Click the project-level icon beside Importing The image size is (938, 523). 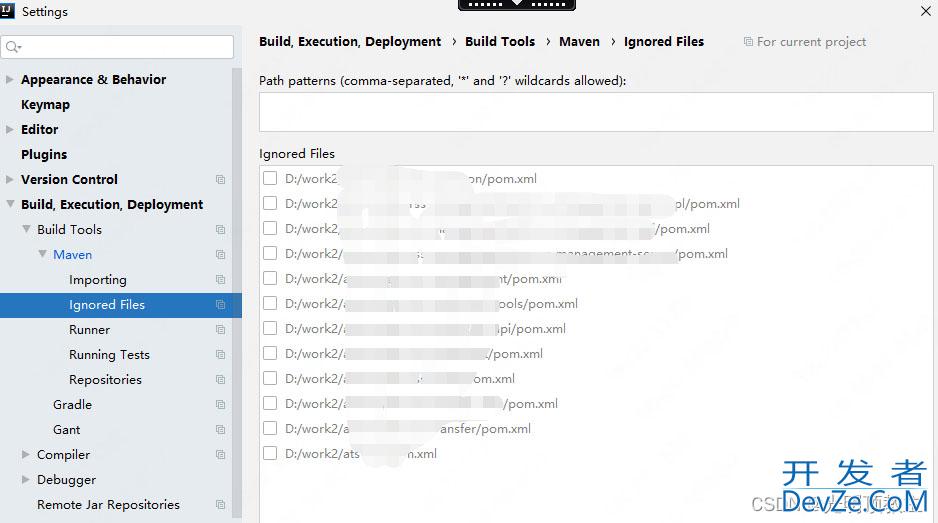220,279
